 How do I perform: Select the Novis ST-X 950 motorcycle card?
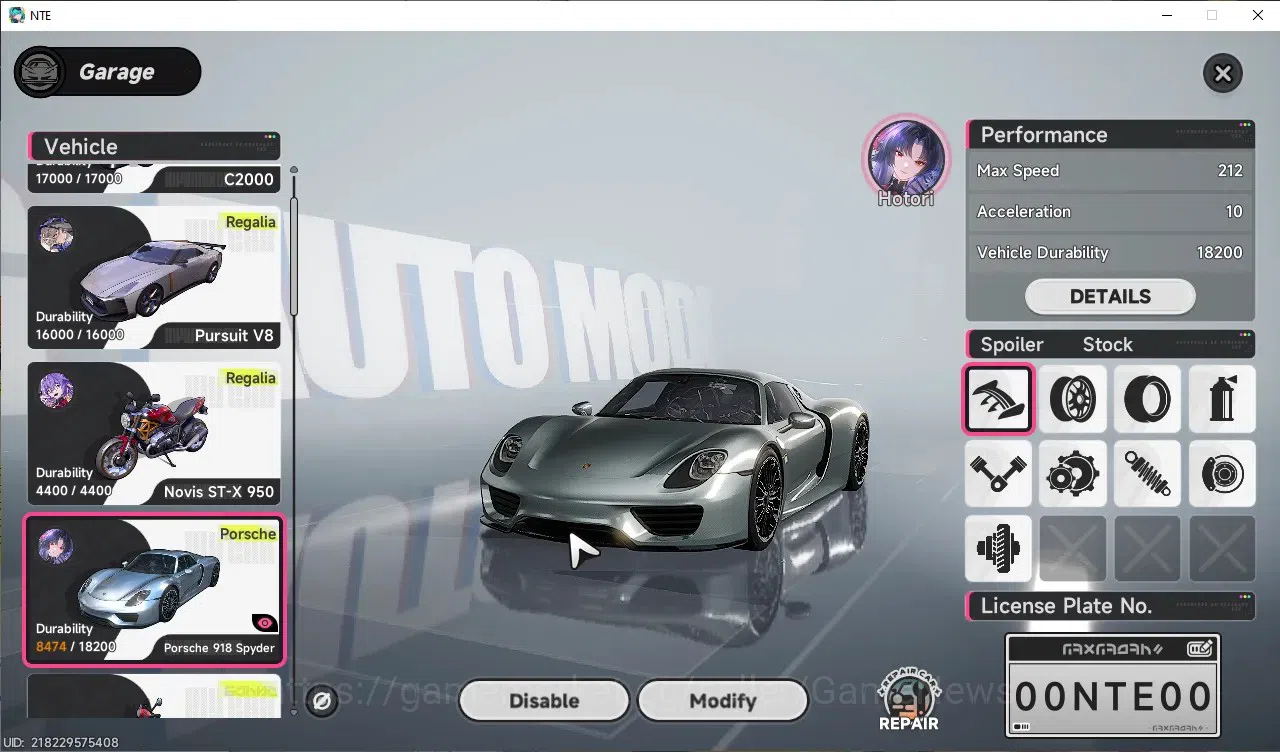tap(154, 433)
